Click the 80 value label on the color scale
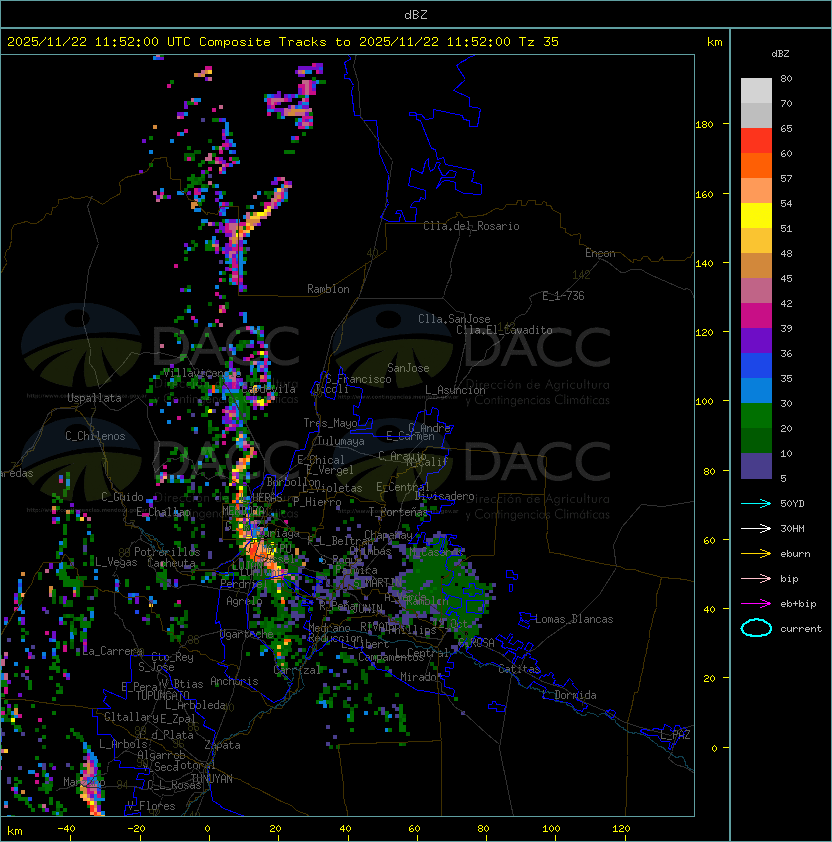This screenshot has height=842, width=832. (x=786, y=78)
